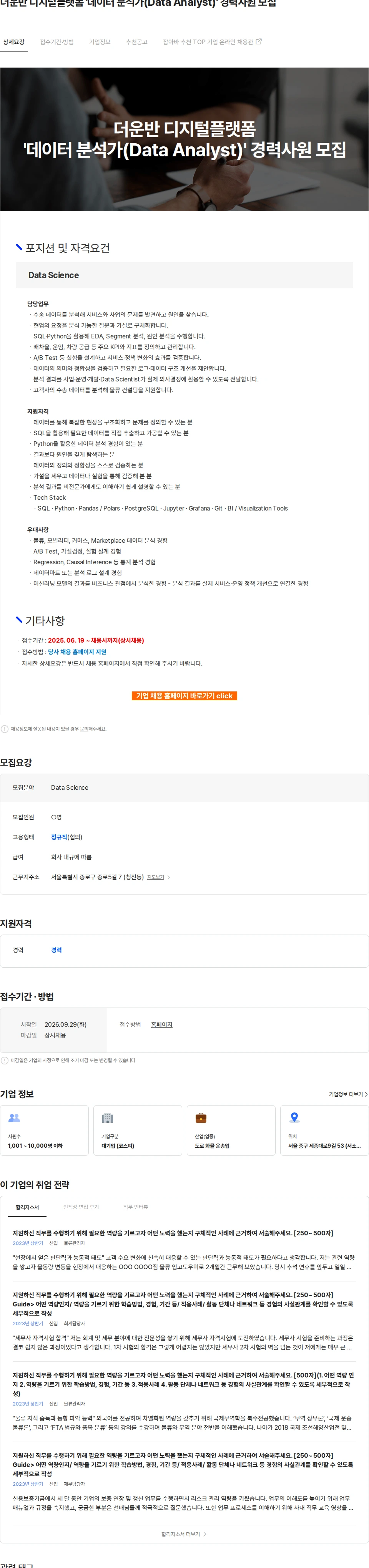
Task: Switch to the 인적성·면접 후기 tab
Action: [81, 1207]
